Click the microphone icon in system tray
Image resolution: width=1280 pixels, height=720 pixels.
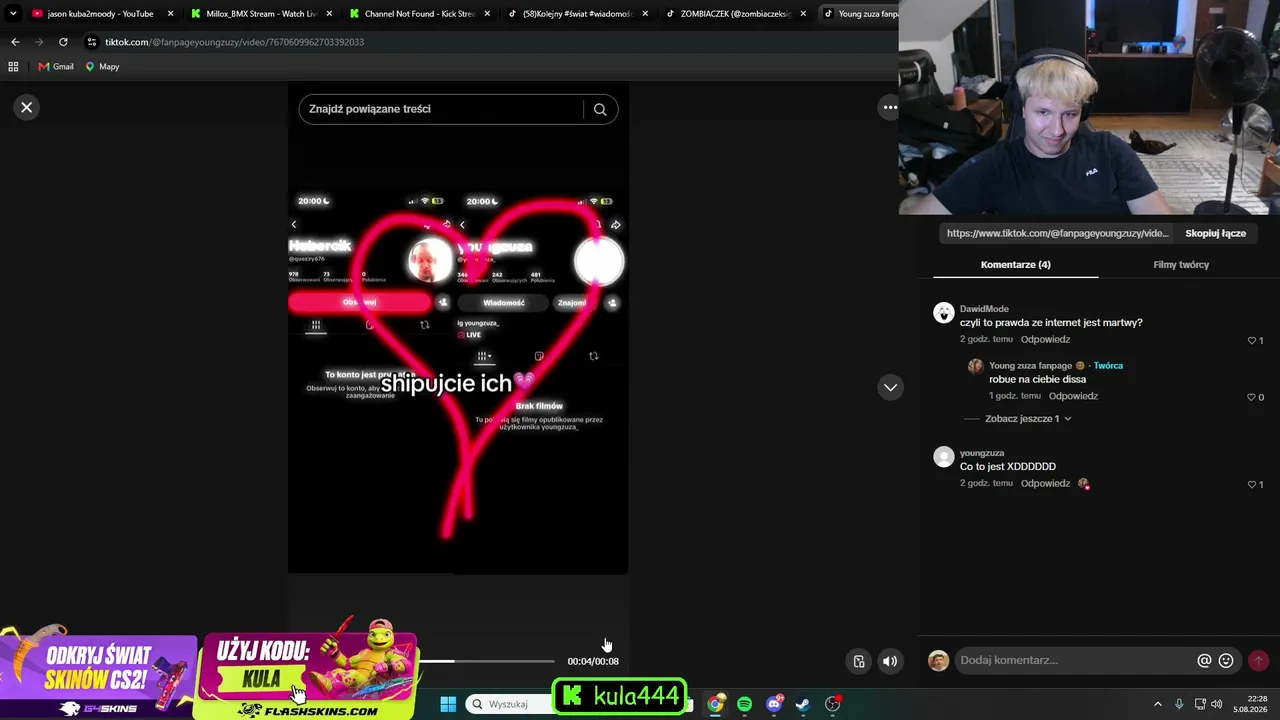tap(1179, 704)
